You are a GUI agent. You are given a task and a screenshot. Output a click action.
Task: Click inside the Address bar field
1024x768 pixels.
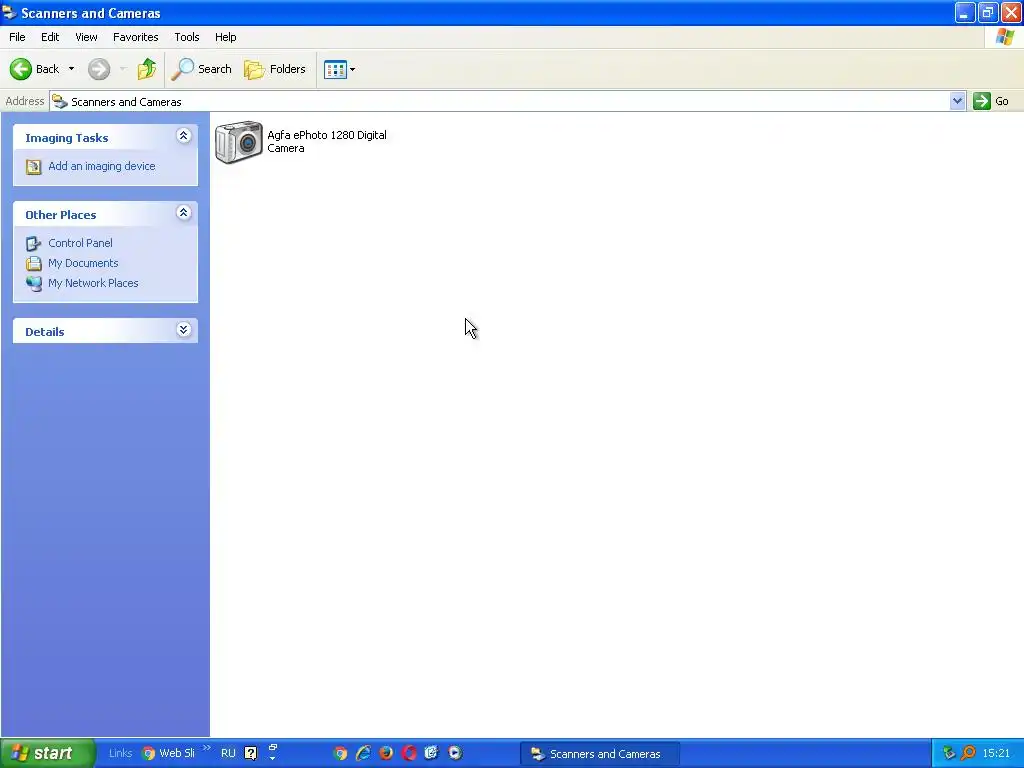500,102
